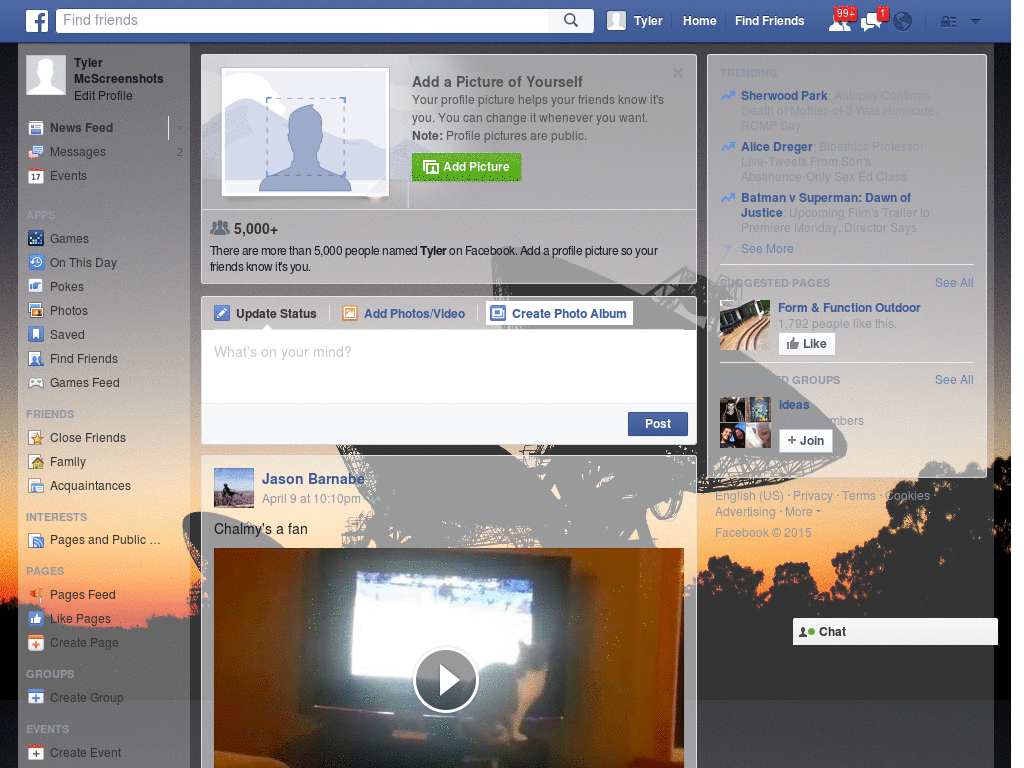Viewport: 1024px width, 768px height.
Task: Click the What's on your mind box
Action: click(449, 366)
